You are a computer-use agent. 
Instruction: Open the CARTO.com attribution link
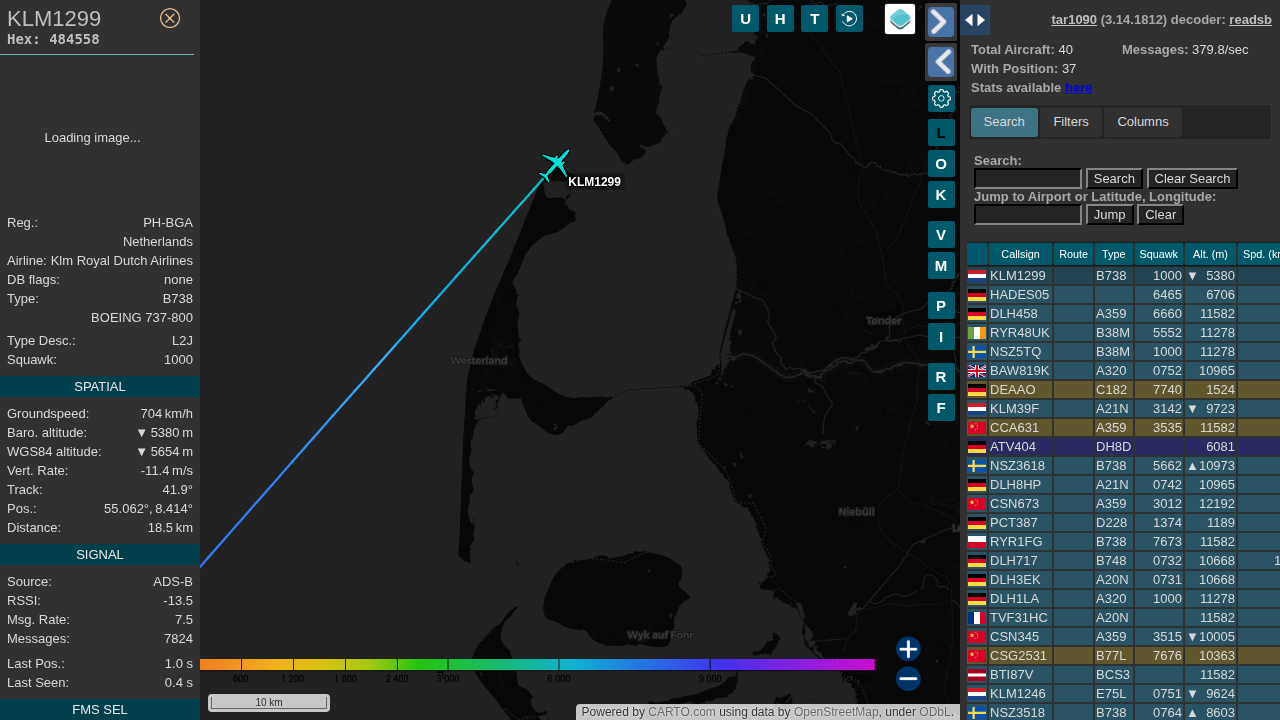682,712
